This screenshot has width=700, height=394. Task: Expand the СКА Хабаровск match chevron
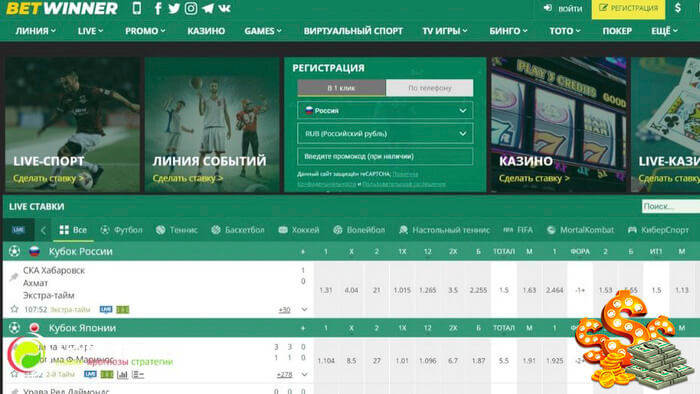(304, 309)
